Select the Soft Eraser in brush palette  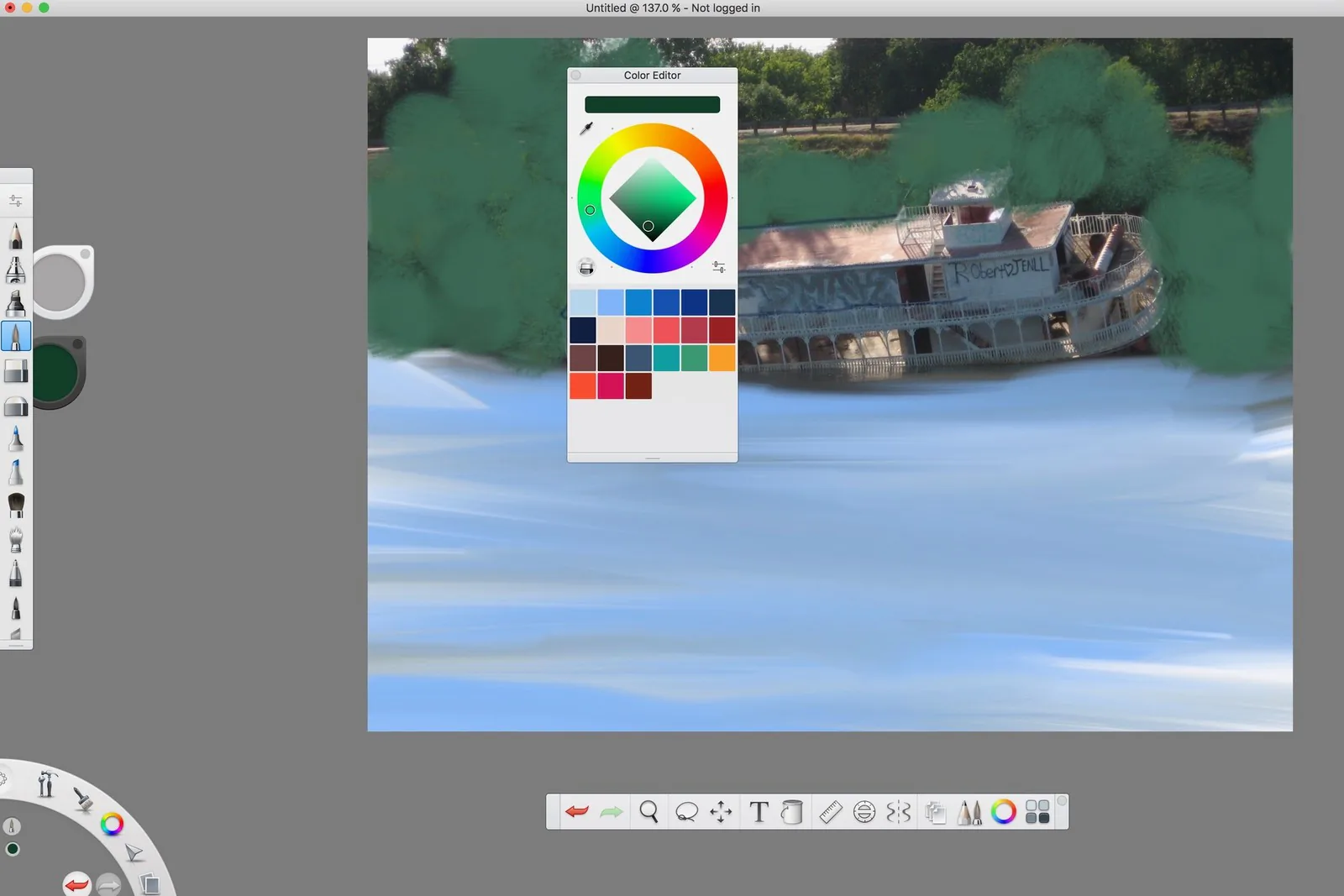16,406
